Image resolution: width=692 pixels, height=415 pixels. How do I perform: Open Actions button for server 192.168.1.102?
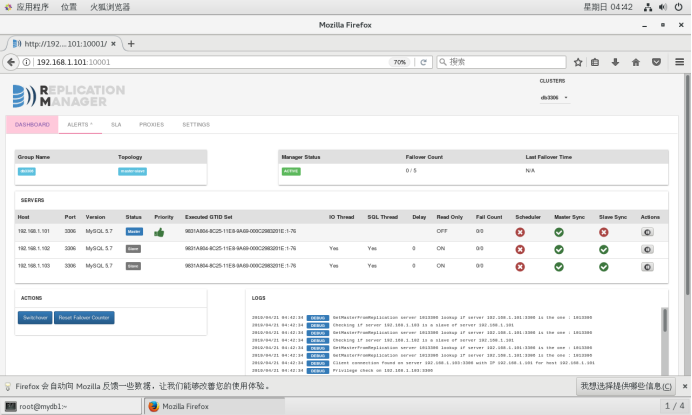click(x=647, y=249)
